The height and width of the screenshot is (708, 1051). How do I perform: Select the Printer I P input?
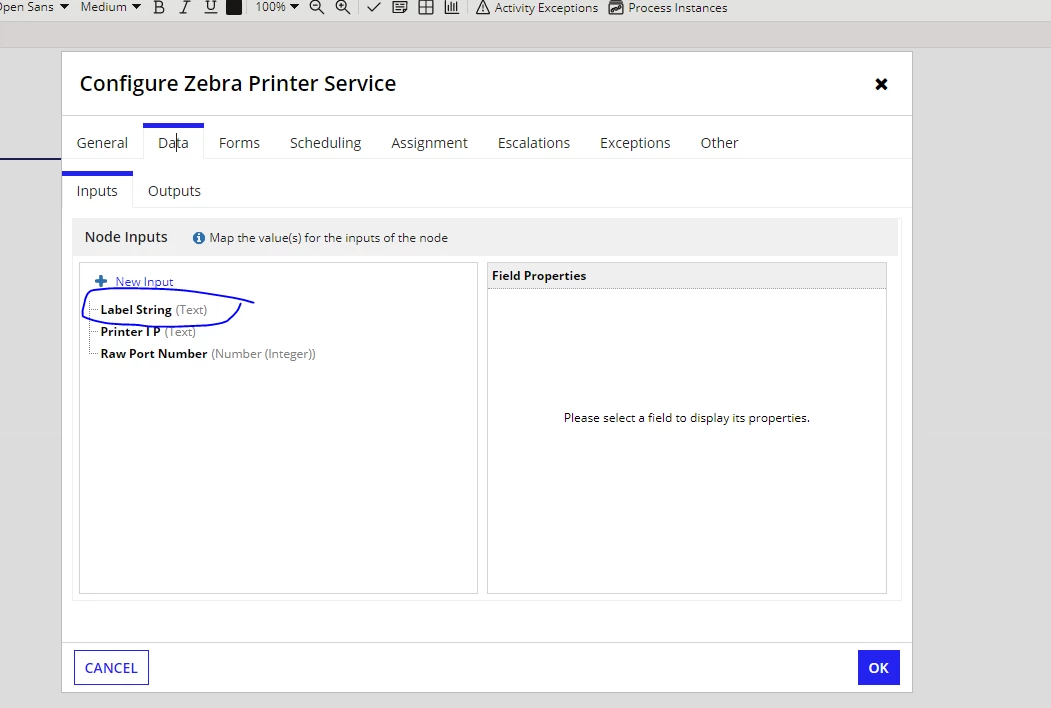[148, 332]
